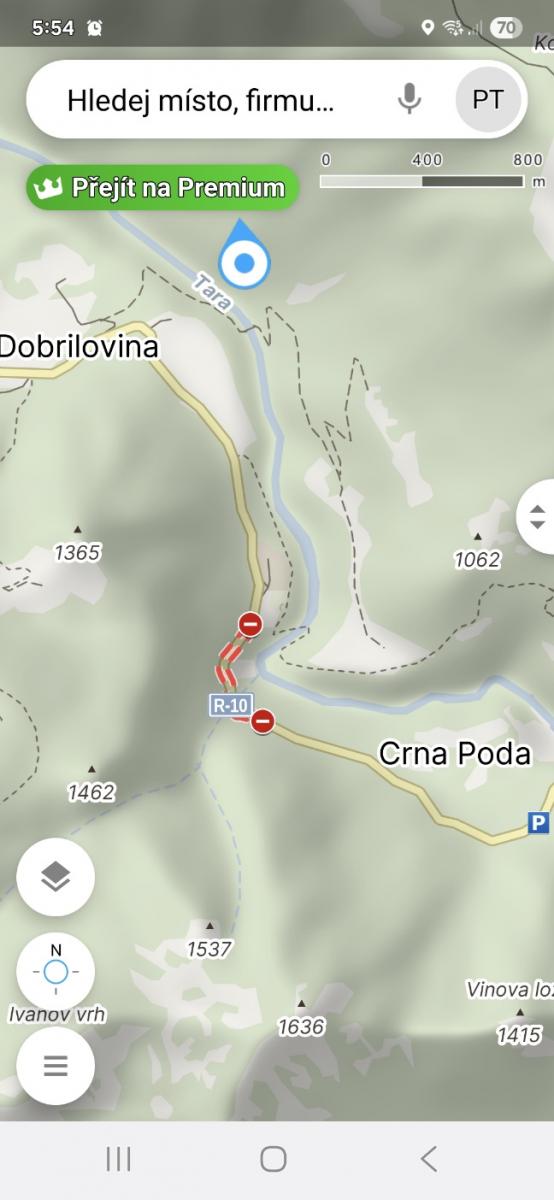Tap the upper road closure sign
The width and height of the screenshot is (554, 1200).
tap(250, 625)
